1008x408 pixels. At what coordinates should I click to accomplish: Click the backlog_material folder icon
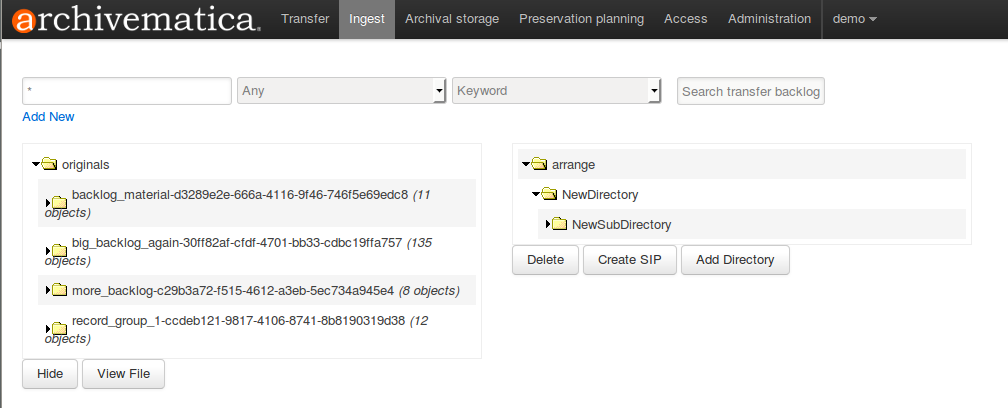coord(59,203)
